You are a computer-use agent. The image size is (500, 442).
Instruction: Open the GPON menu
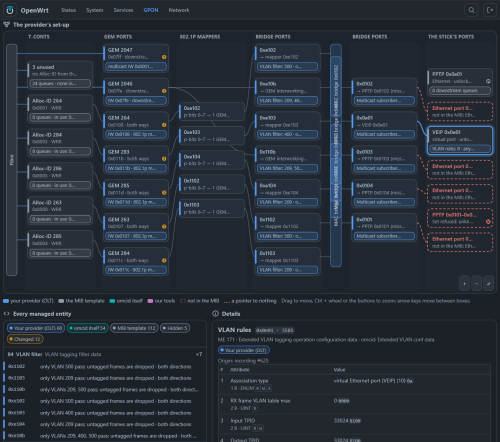[x=151, y=10]
